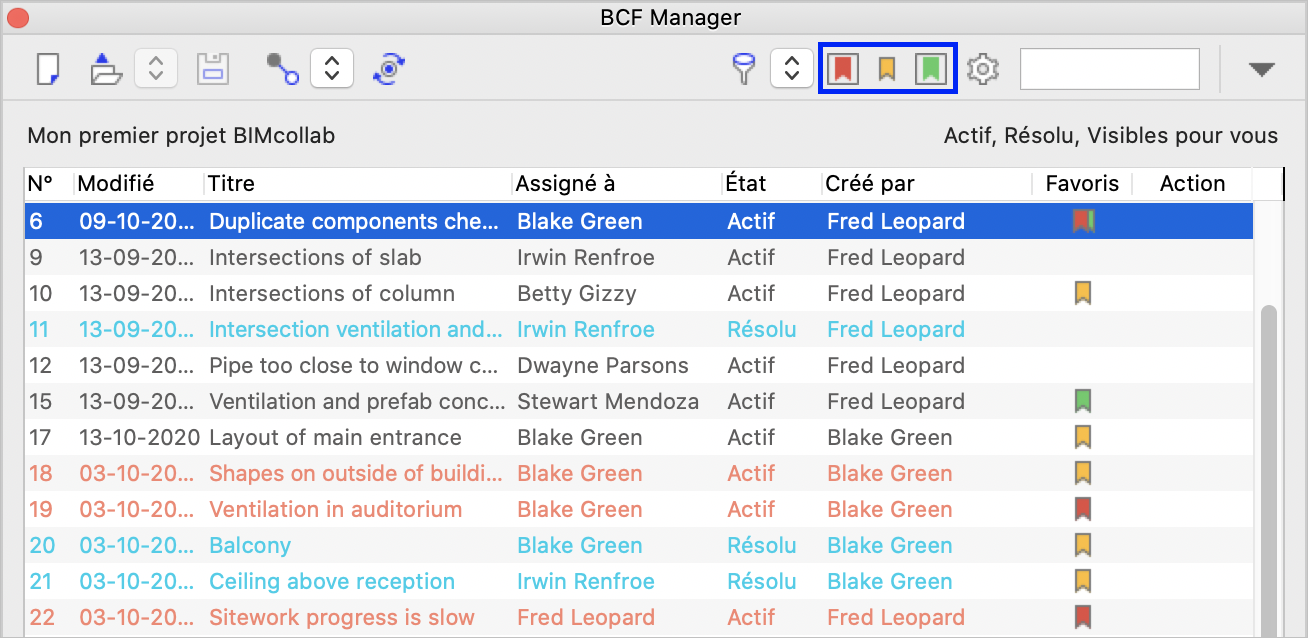Toggle the green bookmark filter
Screen dimensions: 1308x638
932,69
